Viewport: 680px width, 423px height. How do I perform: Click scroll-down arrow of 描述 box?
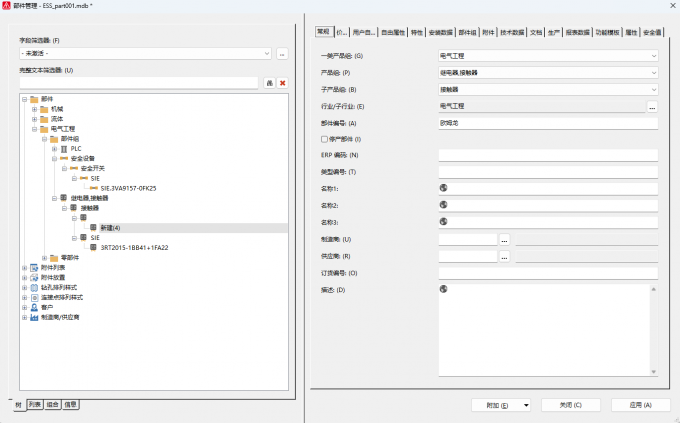pos(654,372)
